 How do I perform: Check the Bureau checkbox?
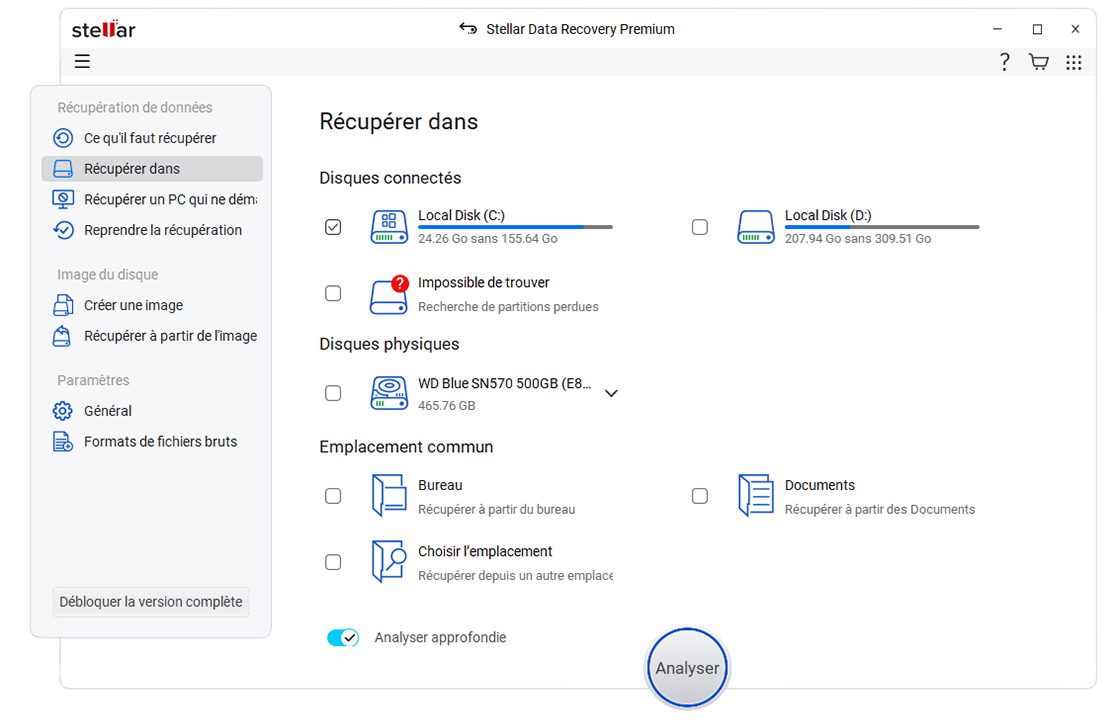click(x=333, y=496)
